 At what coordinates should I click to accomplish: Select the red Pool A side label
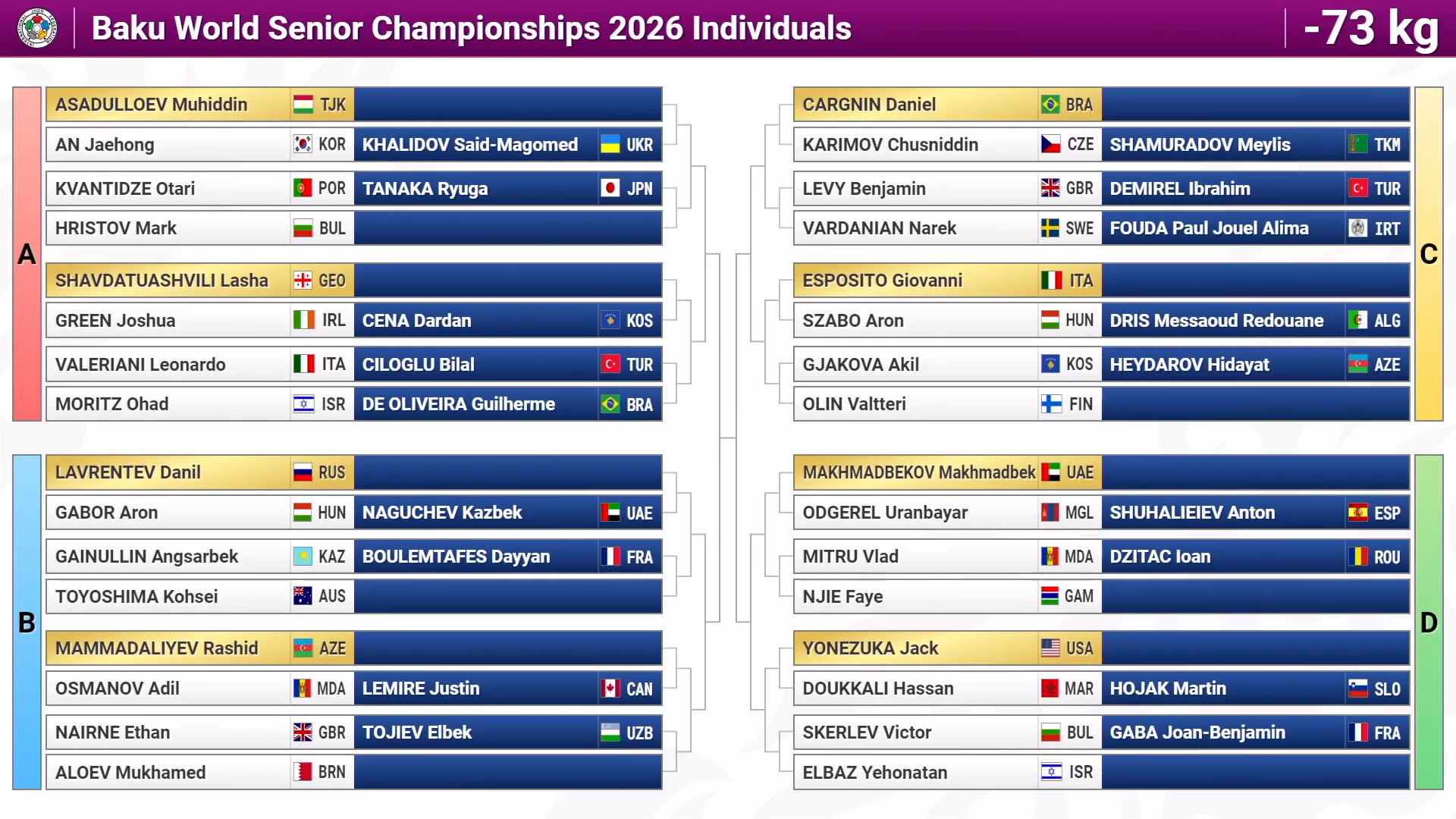click(x=27, y=254)
